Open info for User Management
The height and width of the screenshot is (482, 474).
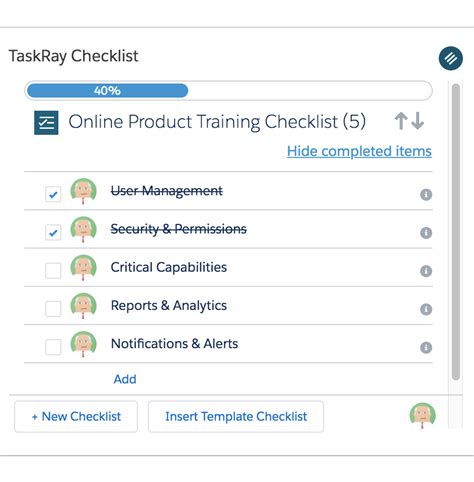[426, 195]
